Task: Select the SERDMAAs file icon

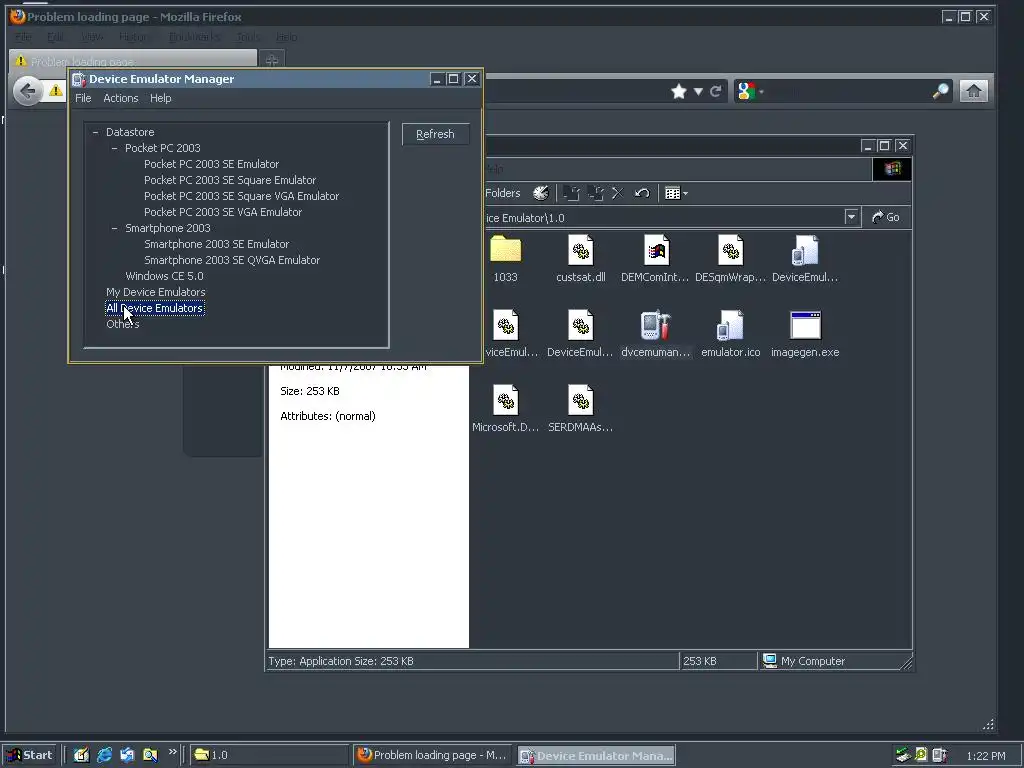Action: (581, 400)
